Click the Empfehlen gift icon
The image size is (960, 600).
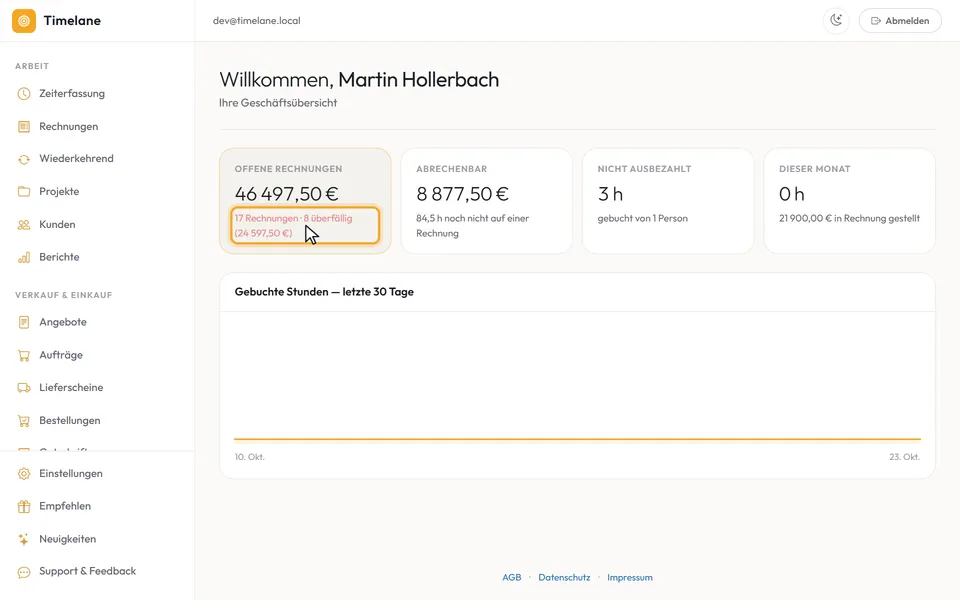(24, 506)
